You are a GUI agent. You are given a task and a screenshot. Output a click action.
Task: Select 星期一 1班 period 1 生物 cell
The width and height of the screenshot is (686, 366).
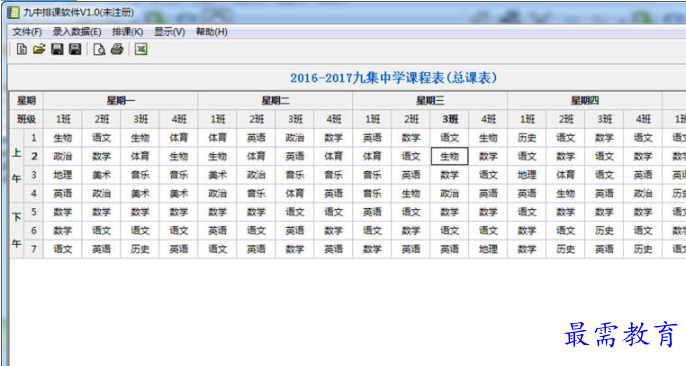pyautogui.click(x=63, y=138)
